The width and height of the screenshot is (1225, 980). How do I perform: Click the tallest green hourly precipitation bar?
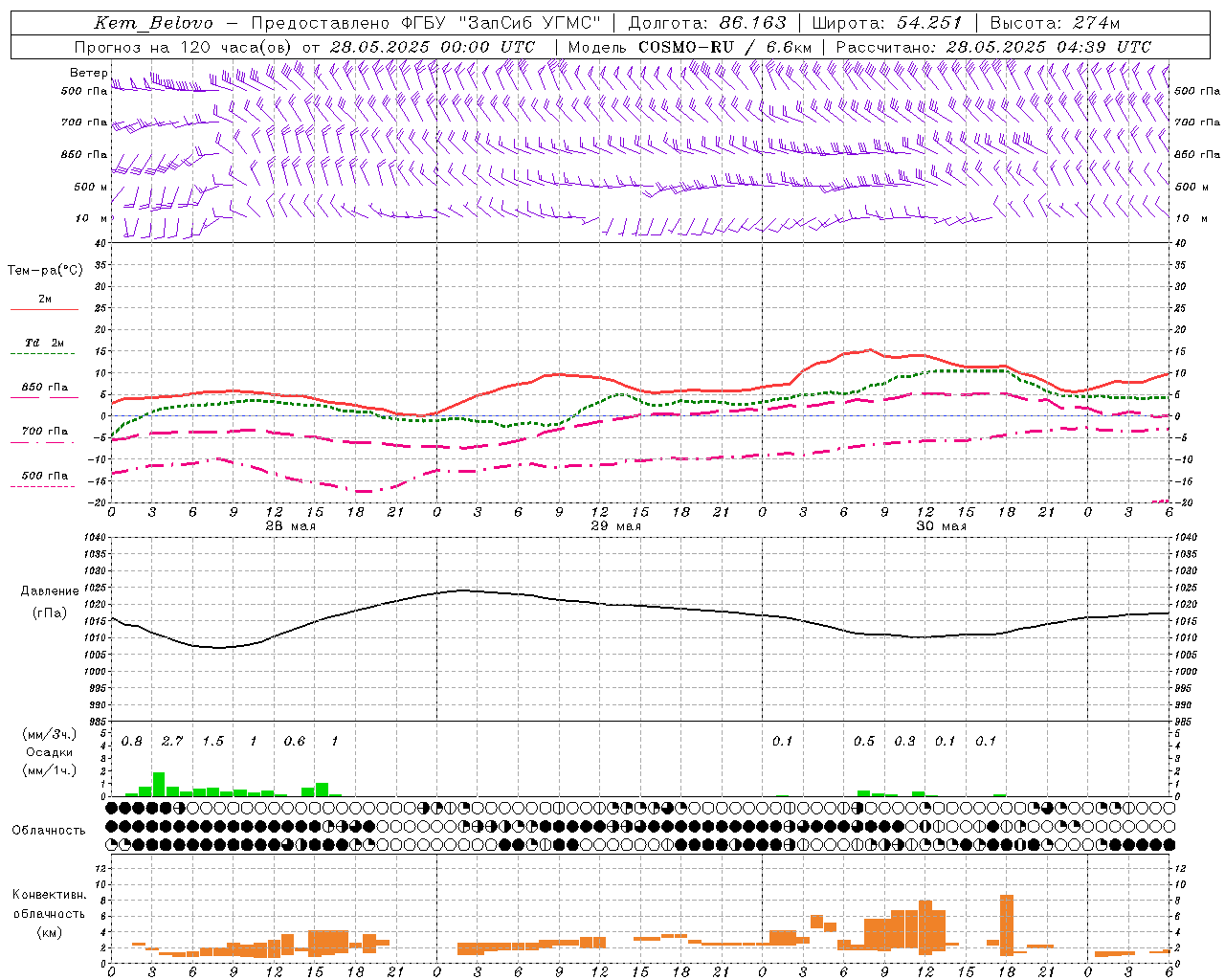pos(159,784)
